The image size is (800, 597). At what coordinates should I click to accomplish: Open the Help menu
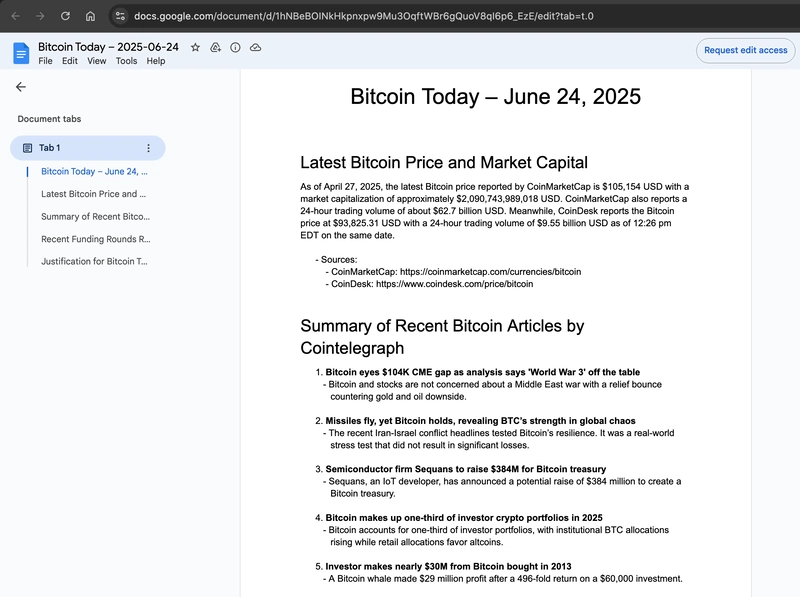coord(156,61)
